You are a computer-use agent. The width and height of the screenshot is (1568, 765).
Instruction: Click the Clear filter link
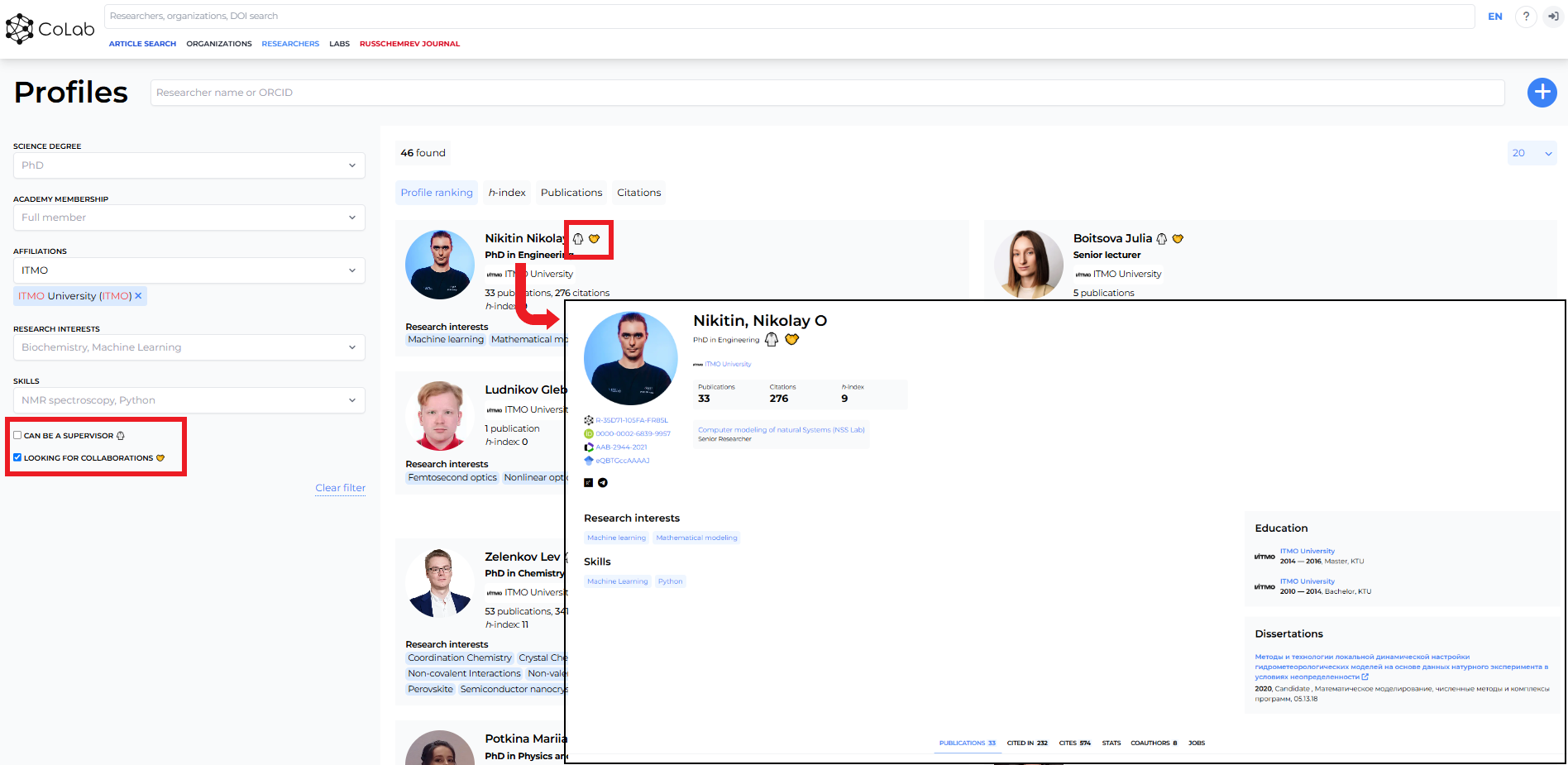340,488
